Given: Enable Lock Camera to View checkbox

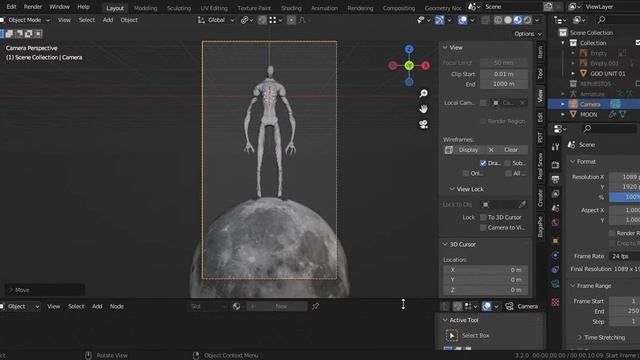Looking at the screenshot, I should click(483, 228).
